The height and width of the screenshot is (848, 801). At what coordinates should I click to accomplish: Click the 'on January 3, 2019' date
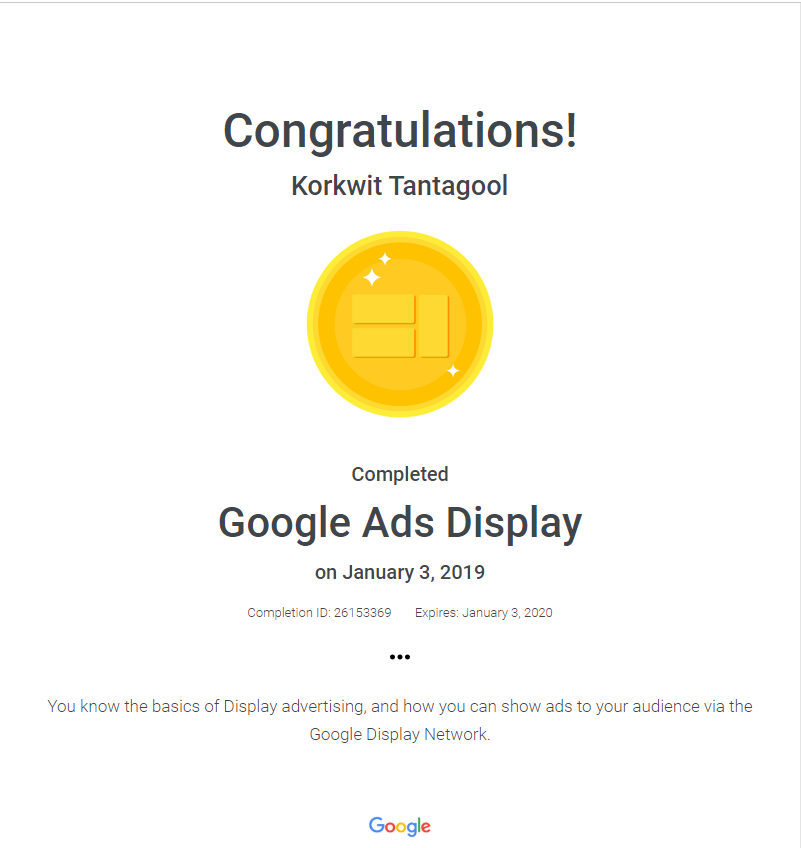(x=400, y=572)
